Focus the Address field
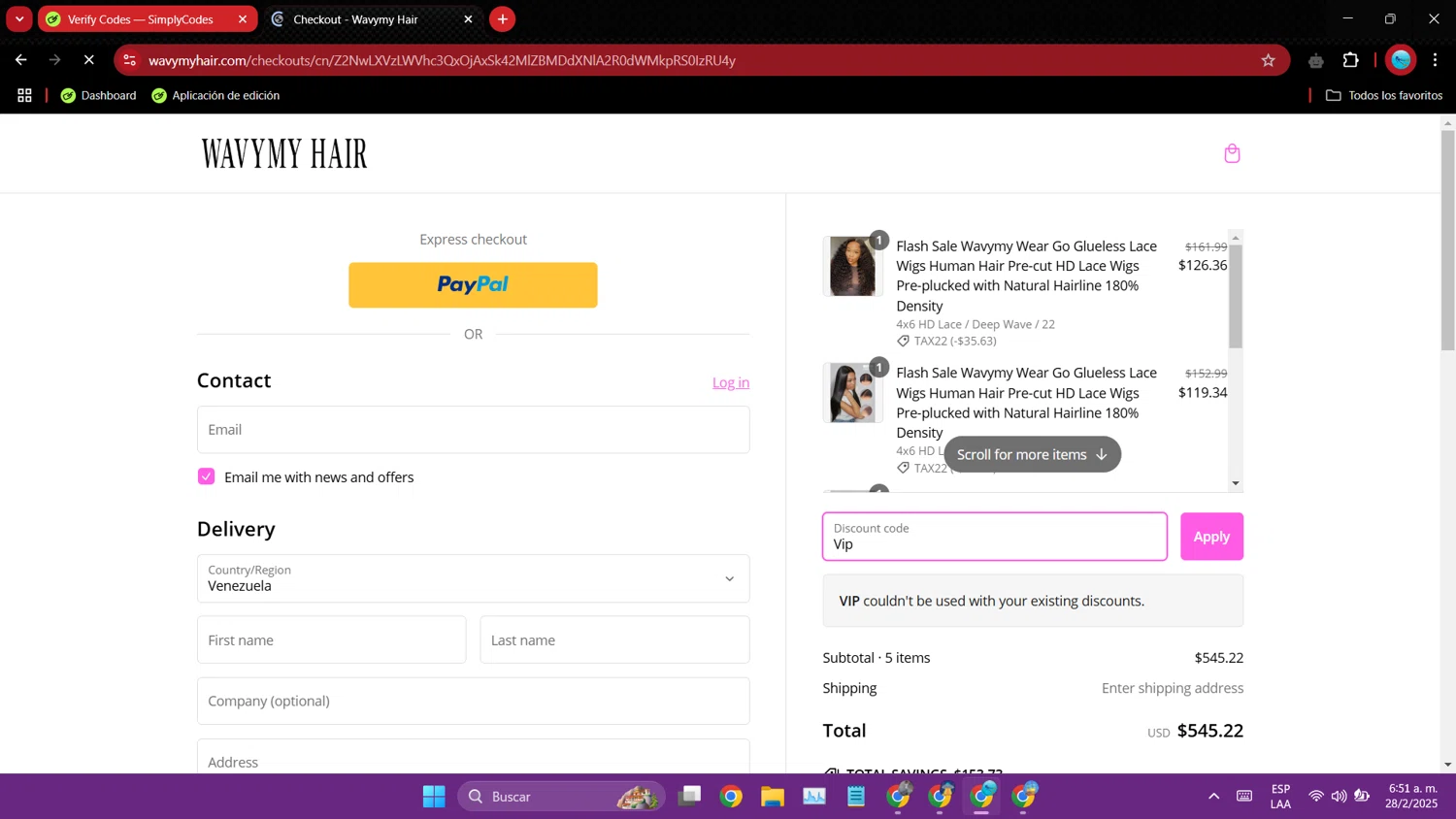The width and height of the screenshot is (1456, 819). coord(473,757)
